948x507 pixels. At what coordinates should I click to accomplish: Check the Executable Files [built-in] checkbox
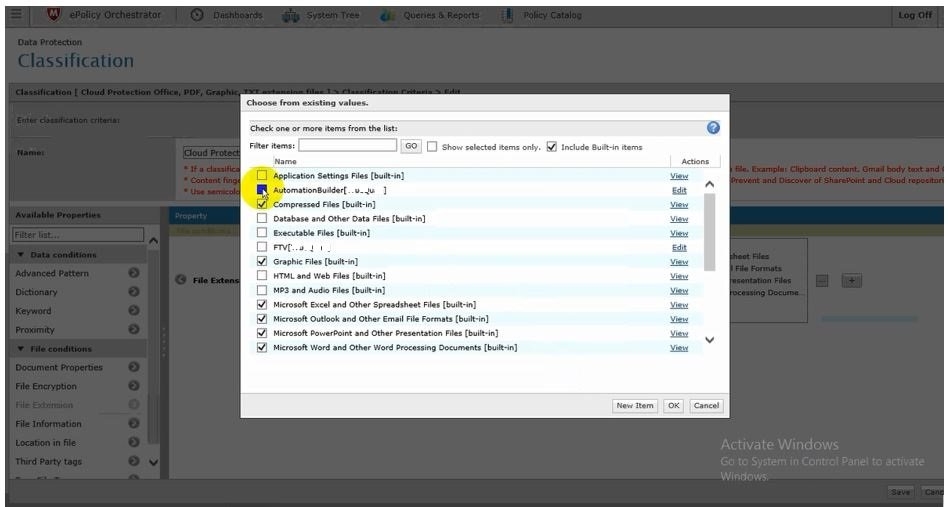(263, 233)
